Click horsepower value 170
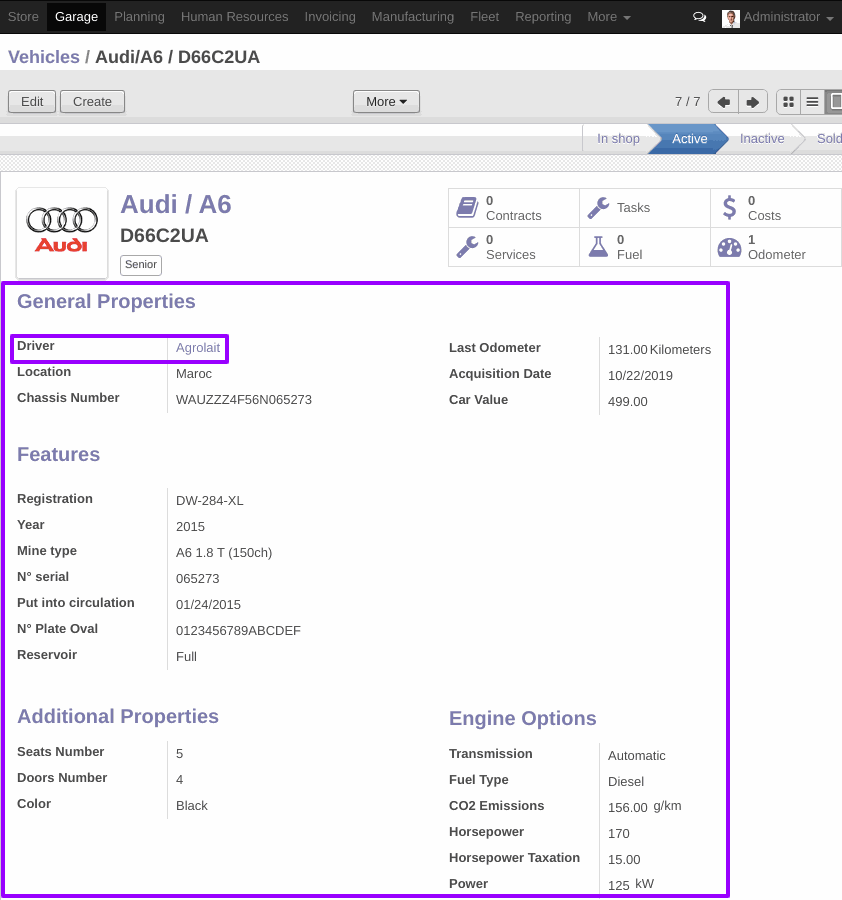 coord(619,834)
